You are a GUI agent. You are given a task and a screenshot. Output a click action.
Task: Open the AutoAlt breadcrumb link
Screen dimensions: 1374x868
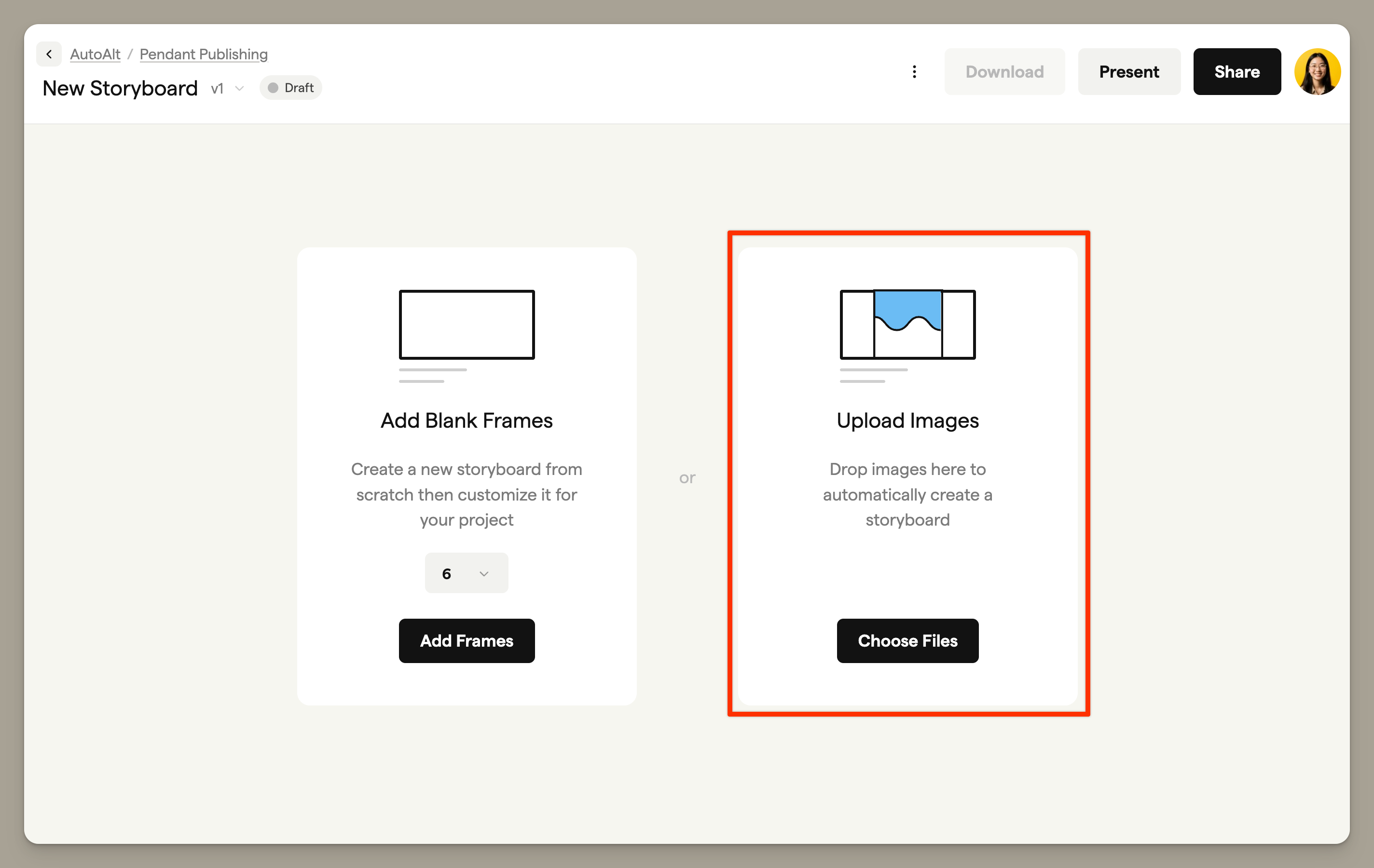pos(95,54)
